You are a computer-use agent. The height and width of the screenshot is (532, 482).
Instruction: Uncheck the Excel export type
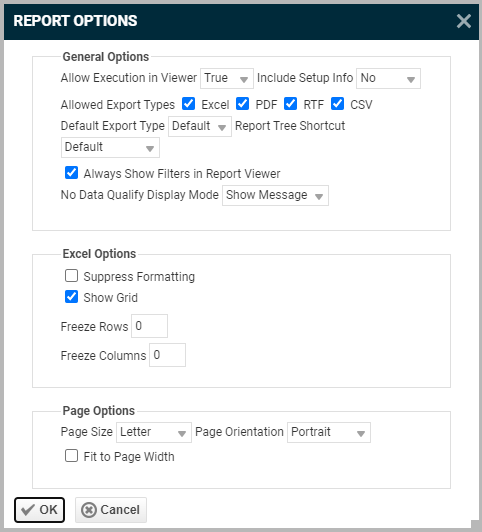click(x=188, y=104)
